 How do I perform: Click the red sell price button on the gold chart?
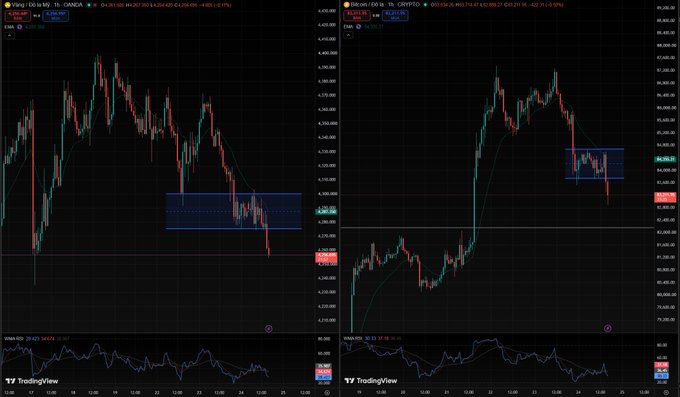[18, 16]
